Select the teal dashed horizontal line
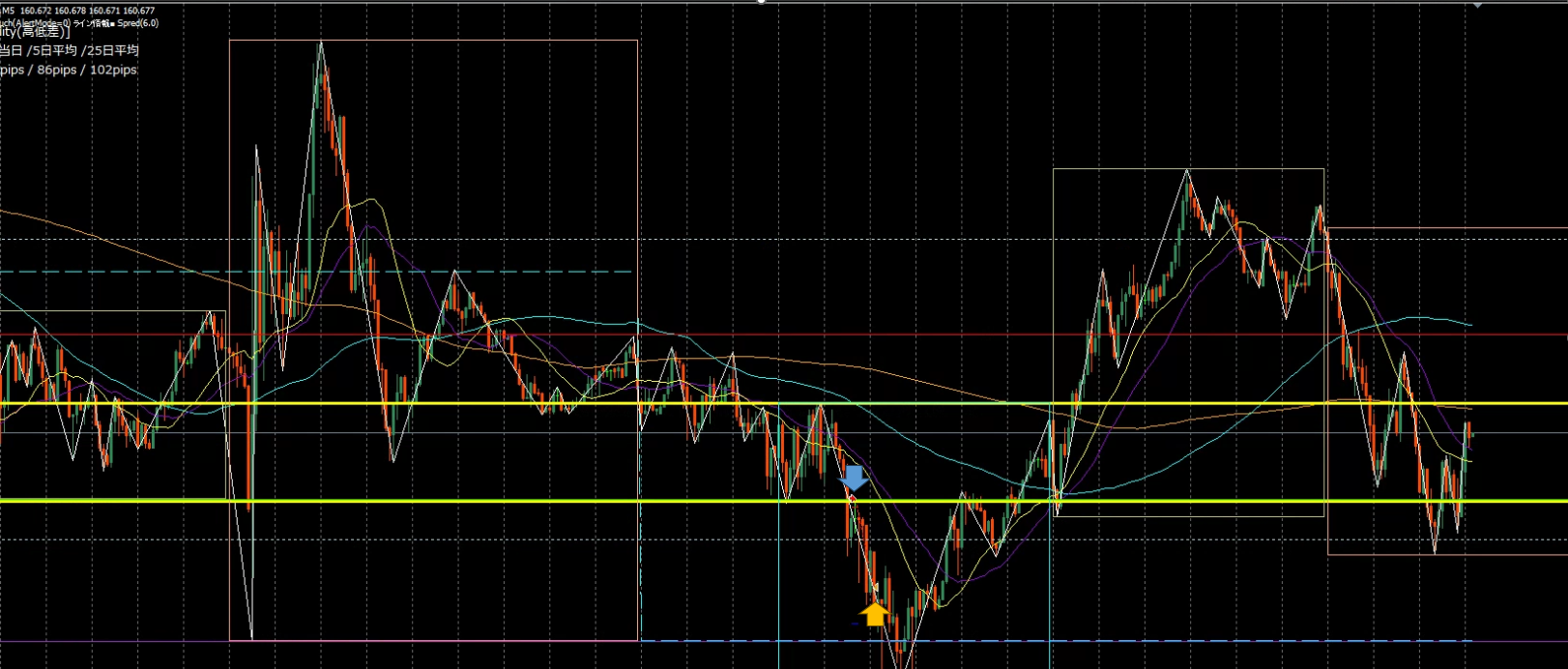The width and height of the screenshot is (1568, 669). pos(116,272)
